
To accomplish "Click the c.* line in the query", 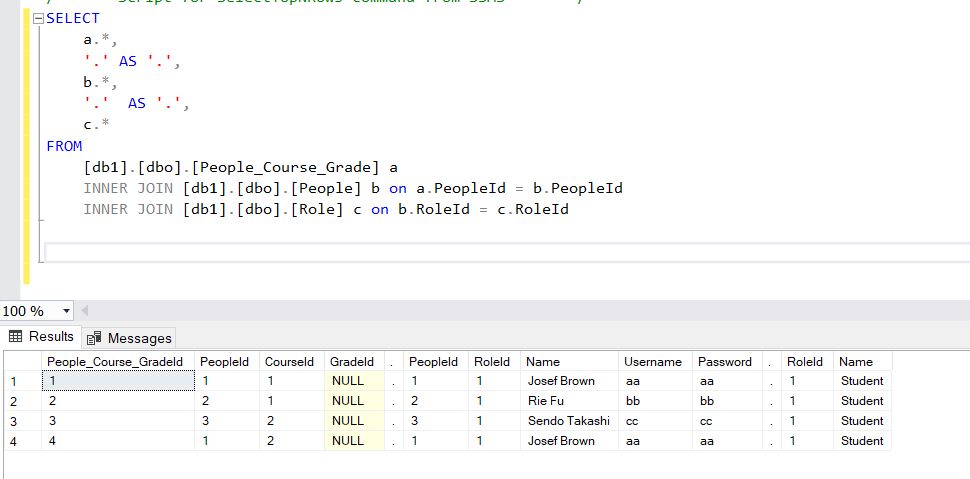I will pos(97,124).
